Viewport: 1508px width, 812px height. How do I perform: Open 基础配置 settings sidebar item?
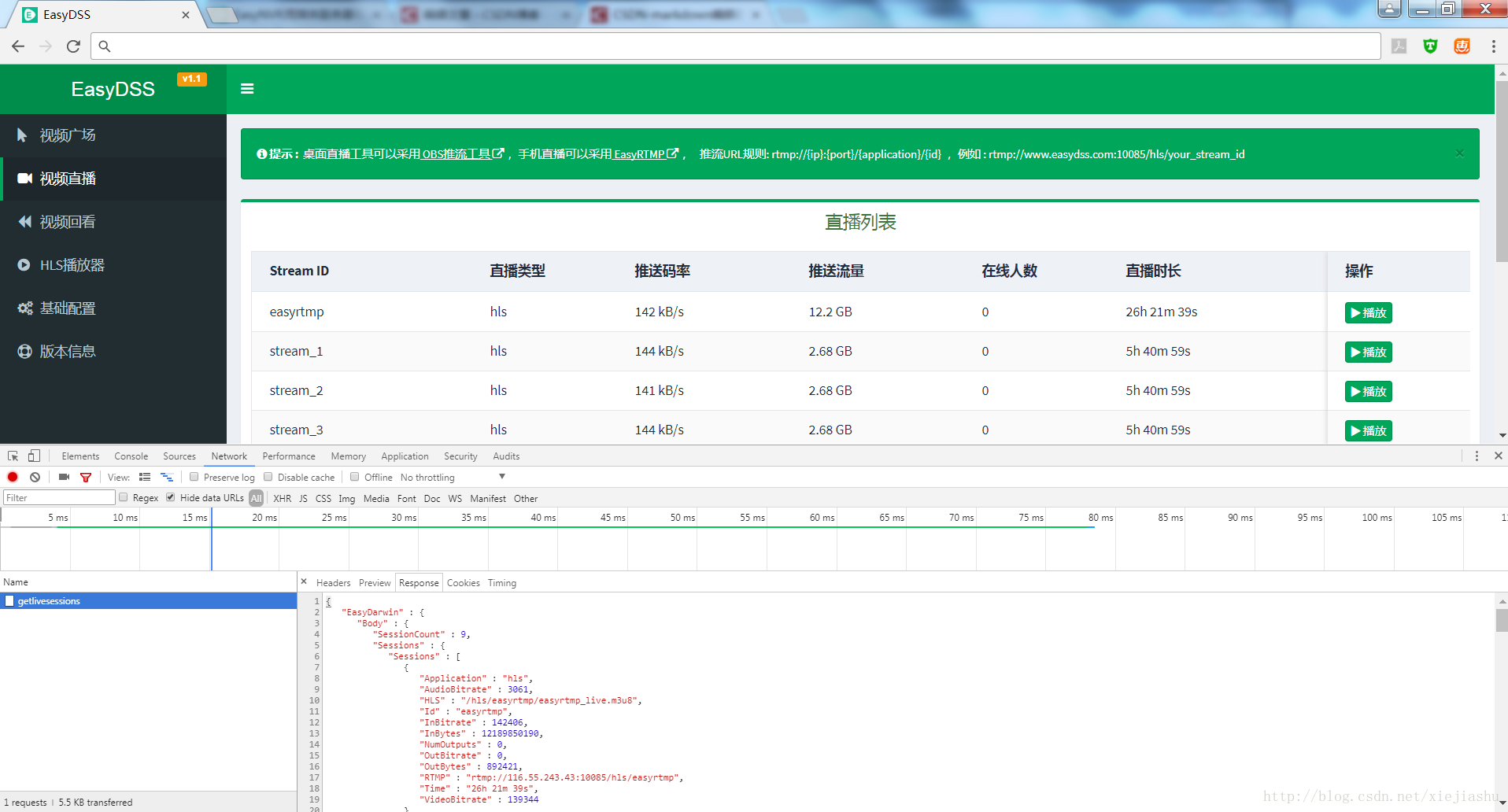coord(113,308)
